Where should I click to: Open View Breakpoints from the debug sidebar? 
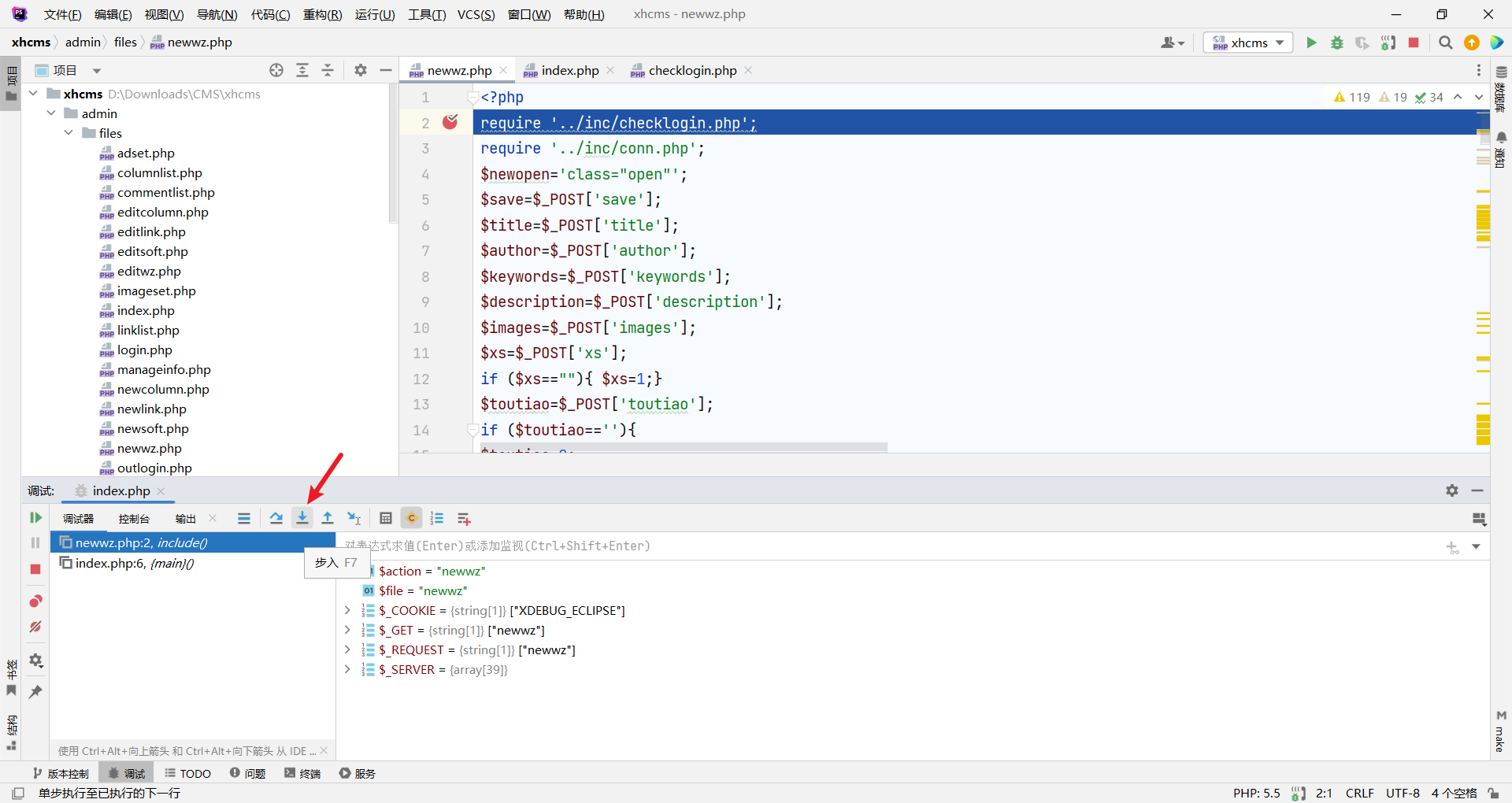(x=35, y=601)
